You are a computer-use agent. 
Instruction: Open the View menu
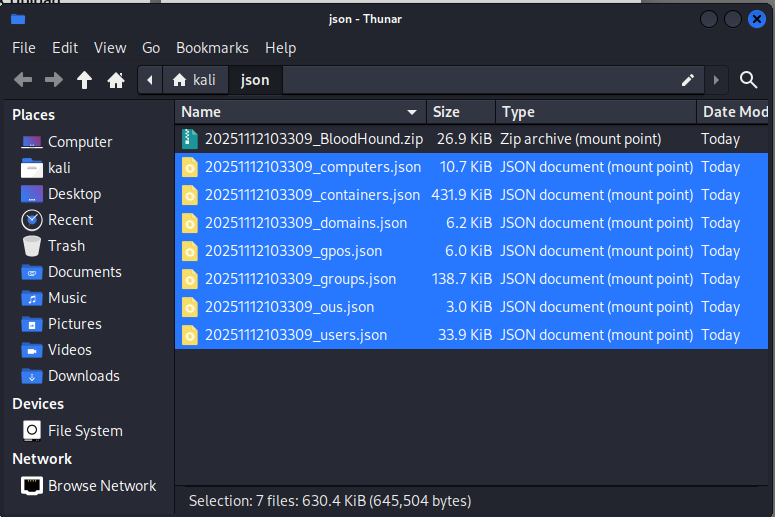click(110, 48)
